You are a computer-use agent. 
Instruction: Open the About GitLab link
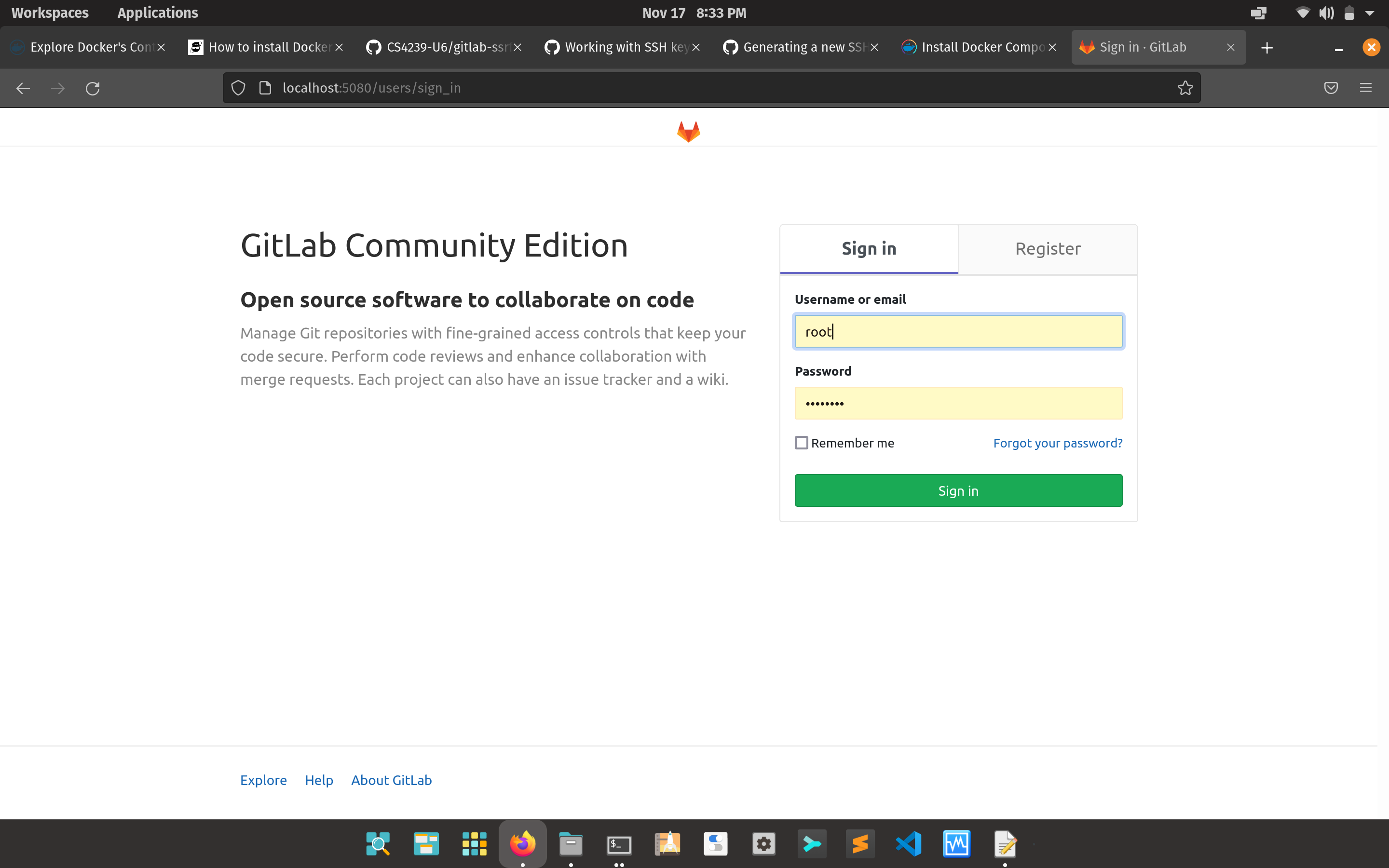[391, 780]
